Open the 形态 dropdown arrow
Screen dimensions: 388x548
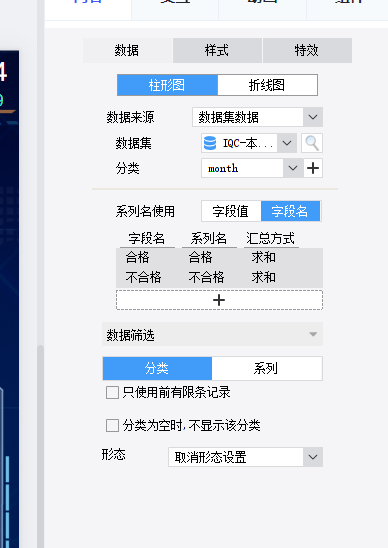[x=313, y=457]
